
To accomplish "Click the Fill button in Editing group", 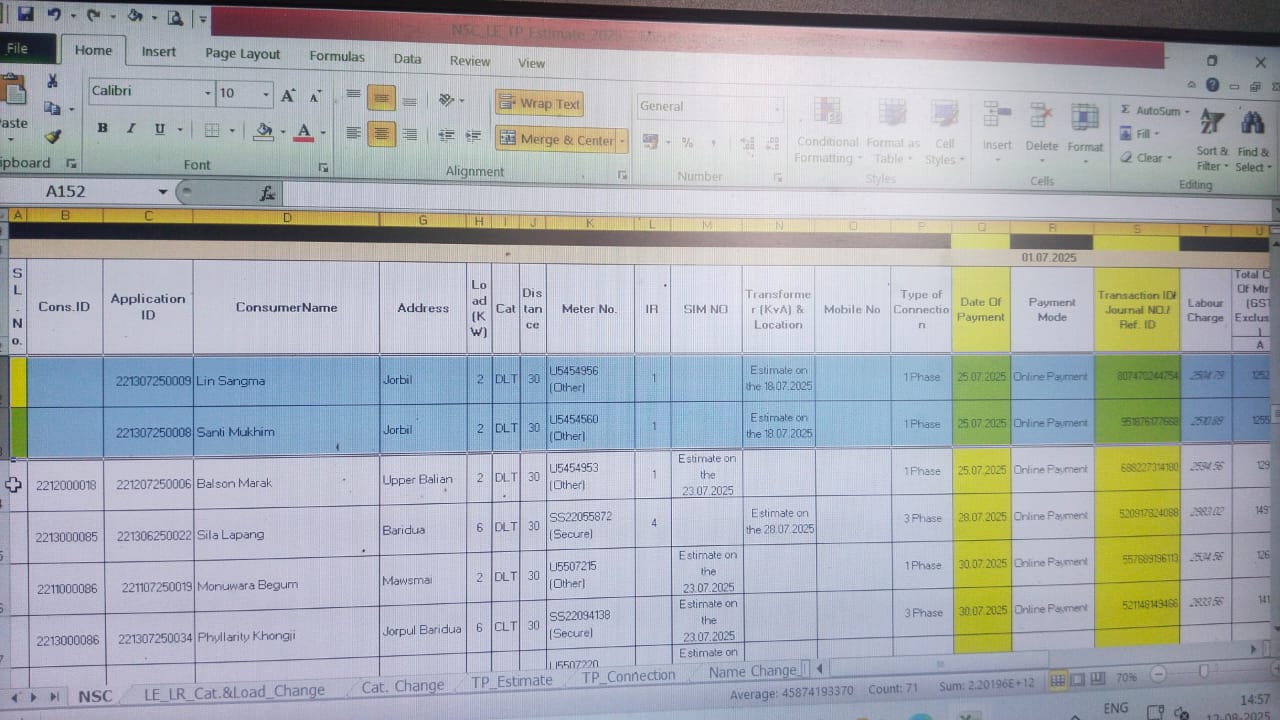I will pos(1140,134).
